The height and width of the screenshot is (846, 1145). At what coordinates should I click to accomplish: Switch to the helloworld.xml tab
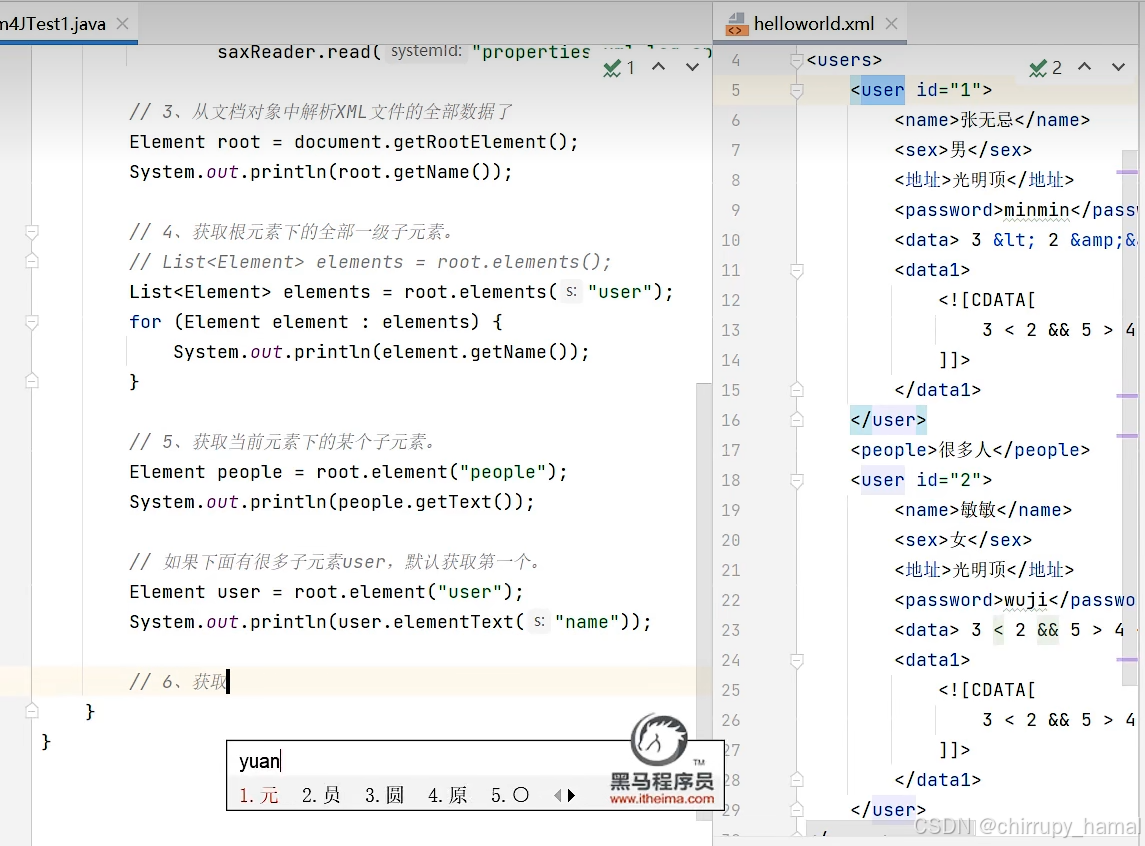[x=813, y=24]
